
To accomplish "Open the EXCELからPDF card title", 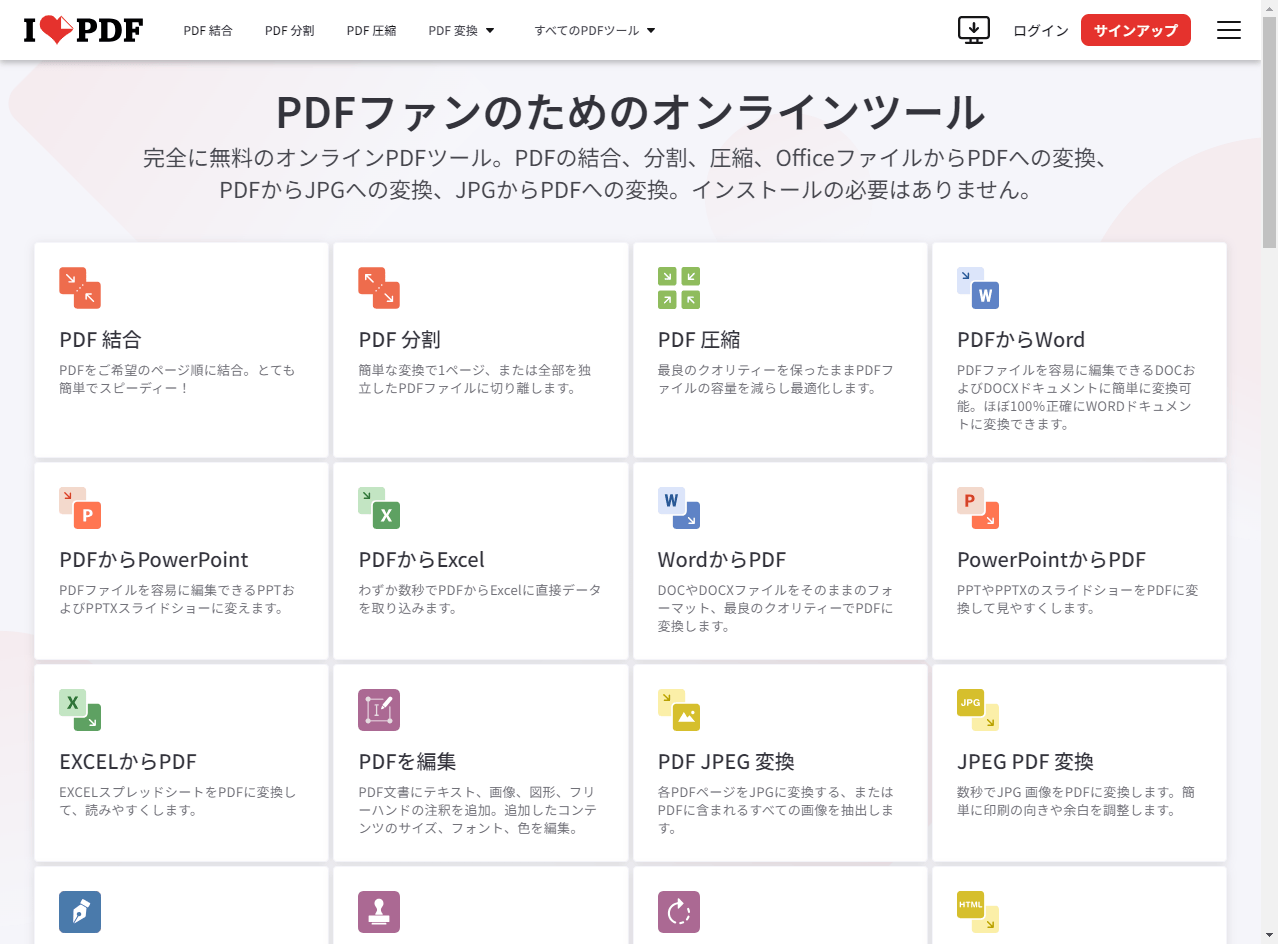I will 128,762.
